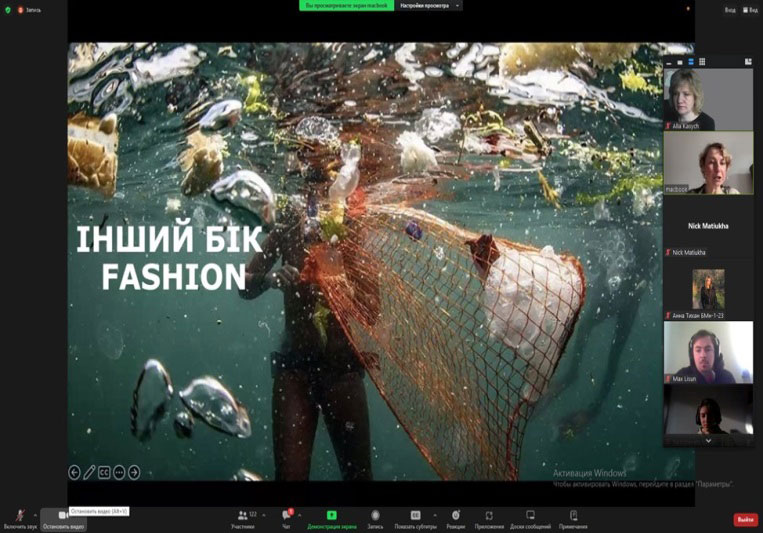This screenshot has height=533, width=763.
Task: Select Max Lisun video thumbnail
Action: [x=708, y=352]
